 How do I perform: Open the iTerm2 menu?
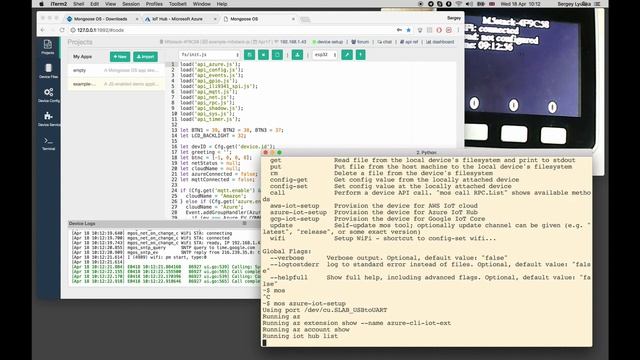[x=58, y=4]
